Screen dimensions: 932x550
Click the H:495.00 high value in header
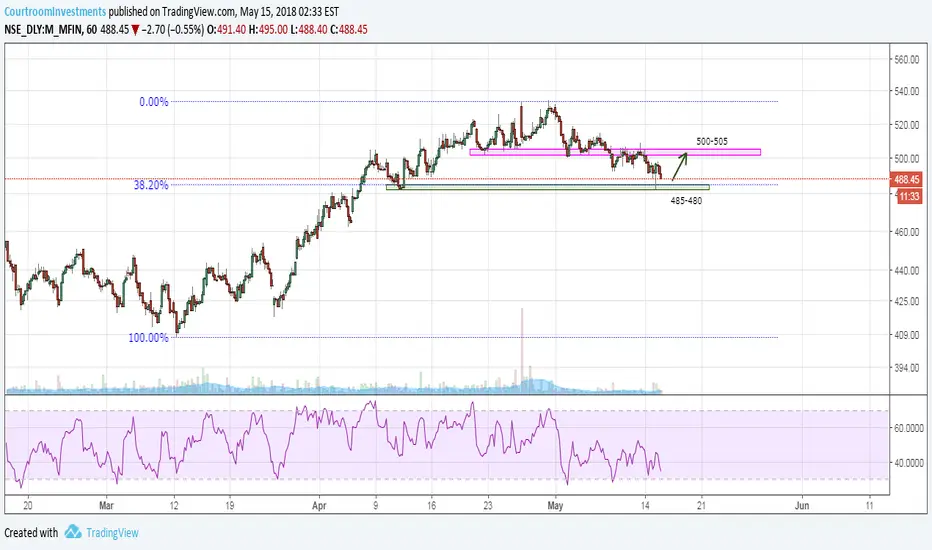(x=268, y=29)
